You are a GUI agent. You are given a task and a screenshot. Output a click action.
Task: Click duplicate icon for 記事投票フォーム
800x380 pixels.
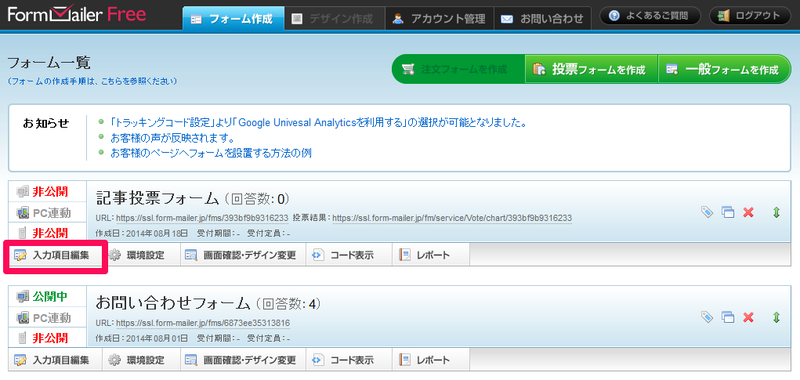click(x=728, y=212)
